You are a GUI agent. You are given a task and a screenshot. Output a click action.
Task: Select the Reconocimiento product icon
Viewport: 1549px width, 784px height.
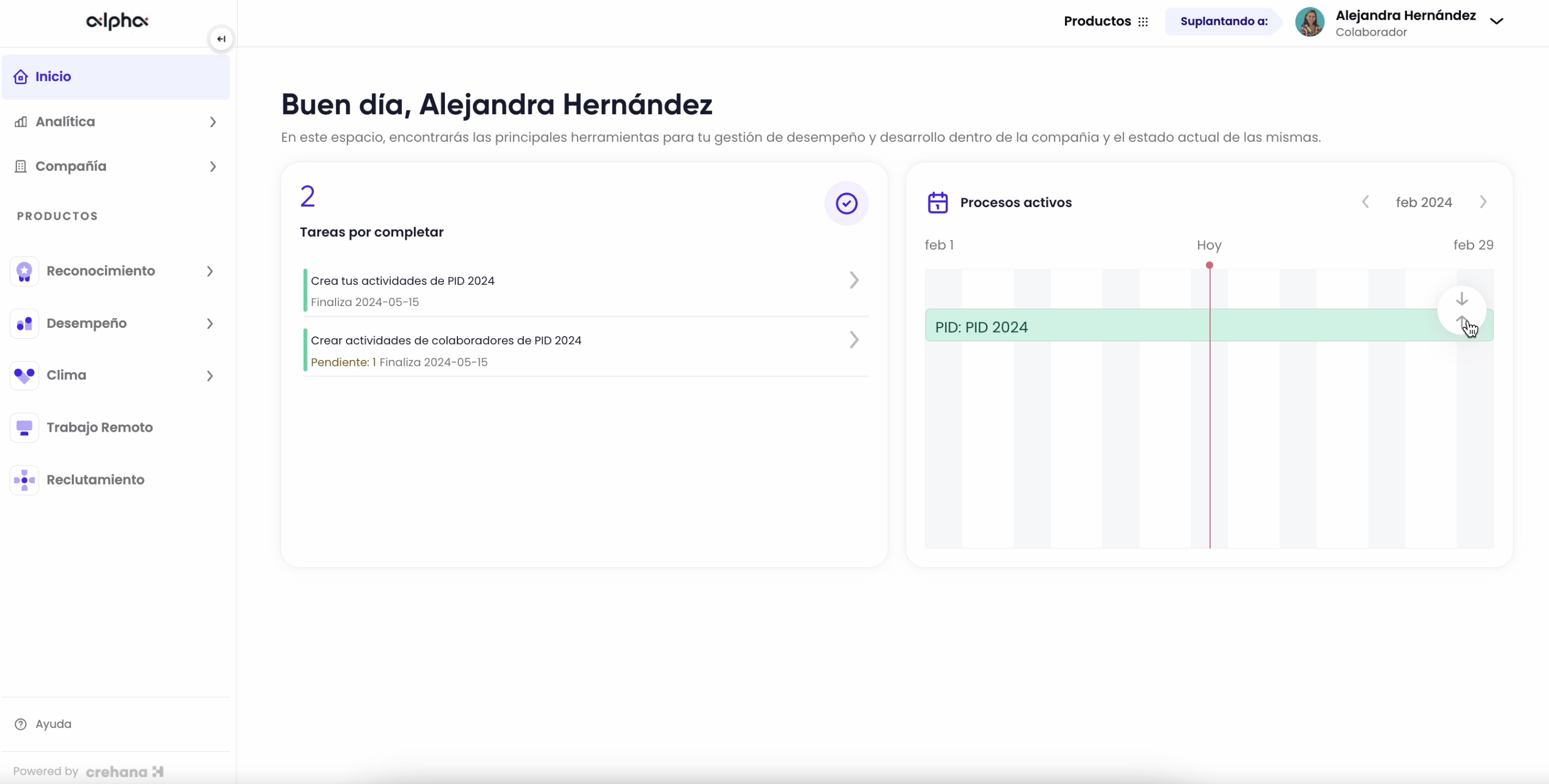(x=23, y=271)
